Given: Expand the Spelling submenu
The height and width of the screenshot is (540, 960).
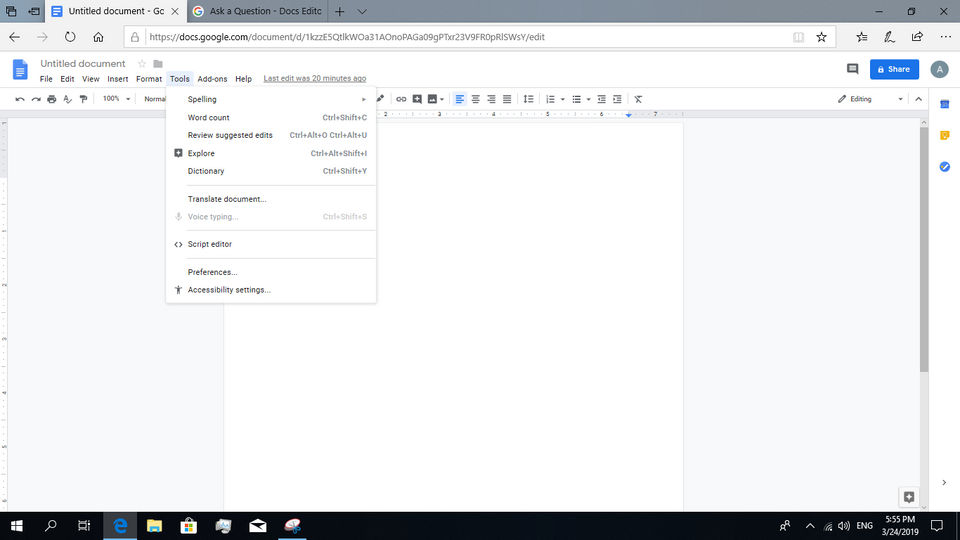Looking at the screenshot, I should [x=271, y=99].
